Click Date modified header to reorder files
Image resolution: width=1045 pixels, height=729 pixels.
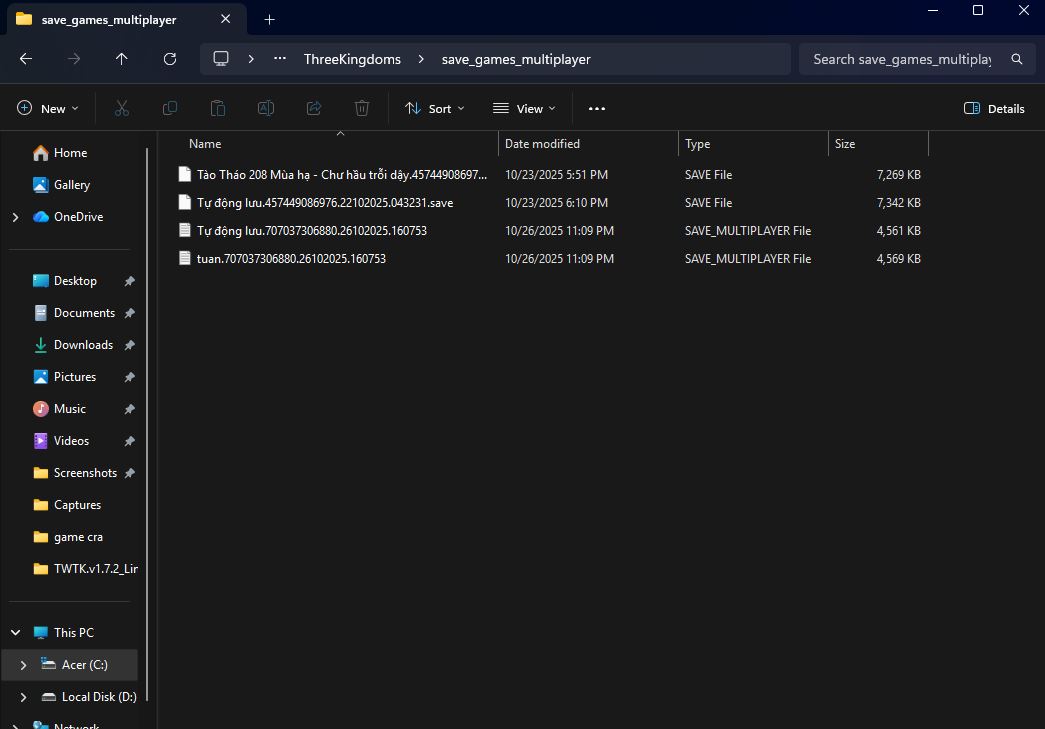tap(542, 143)
